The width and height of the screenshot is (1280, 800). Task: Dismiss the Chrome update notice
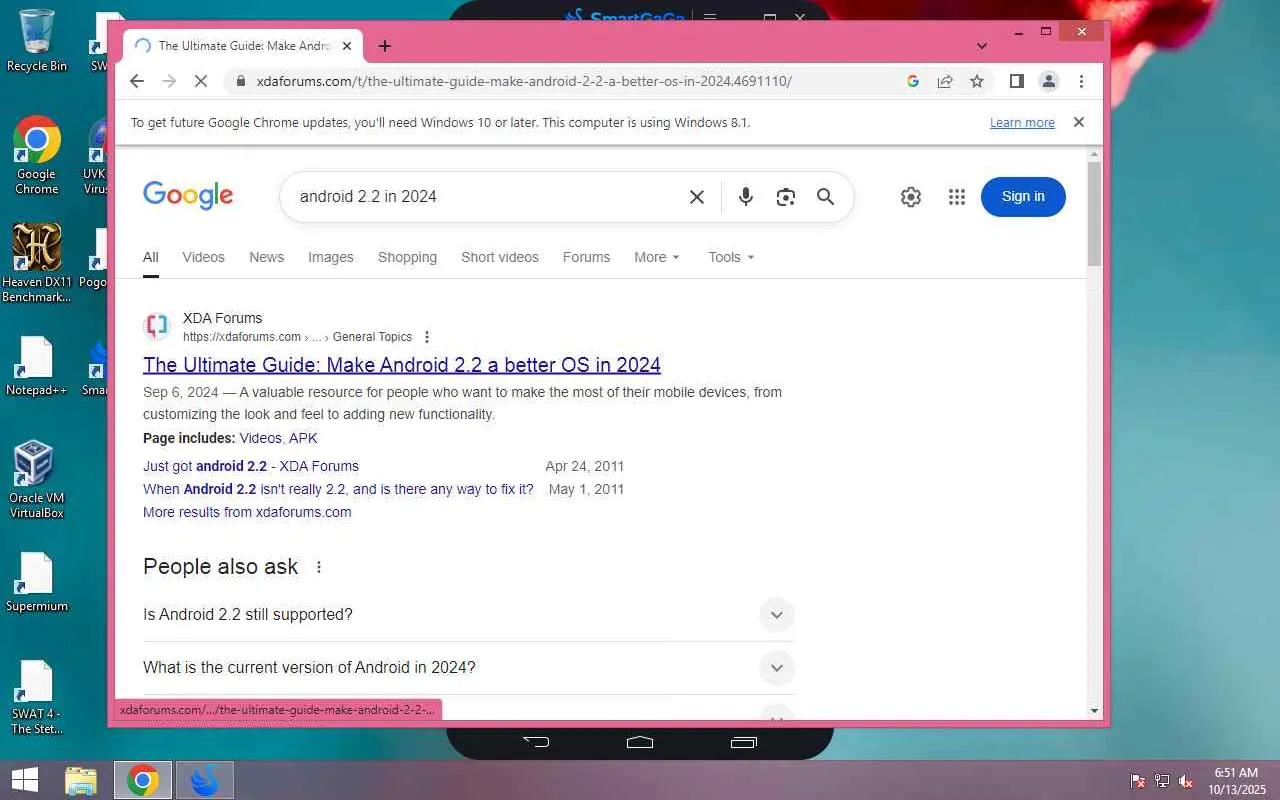(1078, 122)
